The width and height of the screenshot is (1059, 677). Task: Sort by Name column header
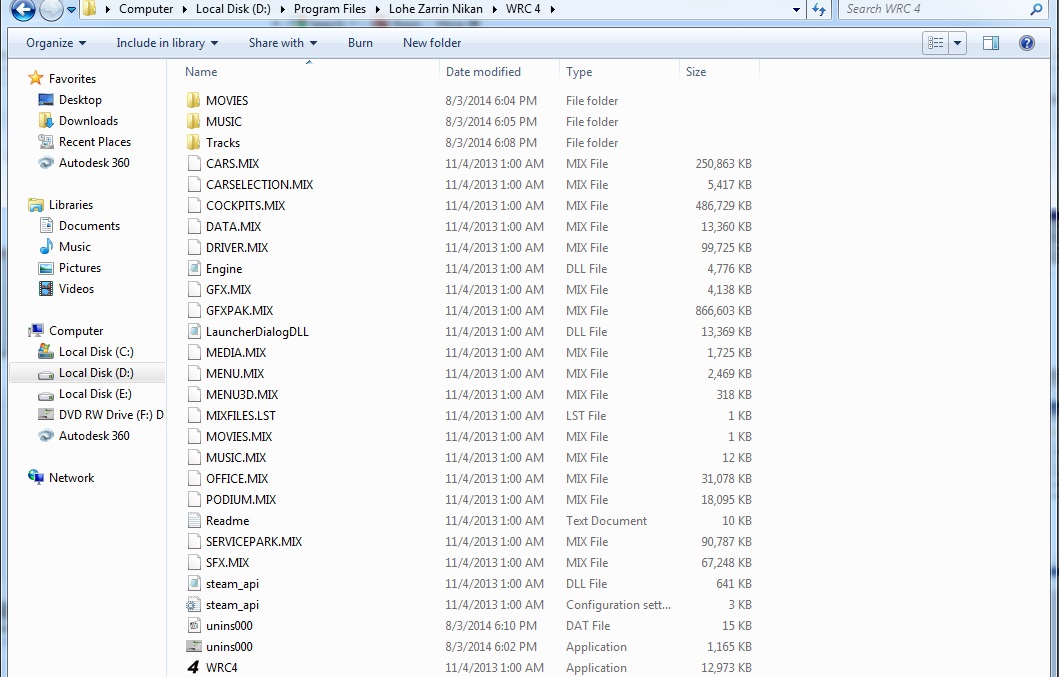(201, 72)
